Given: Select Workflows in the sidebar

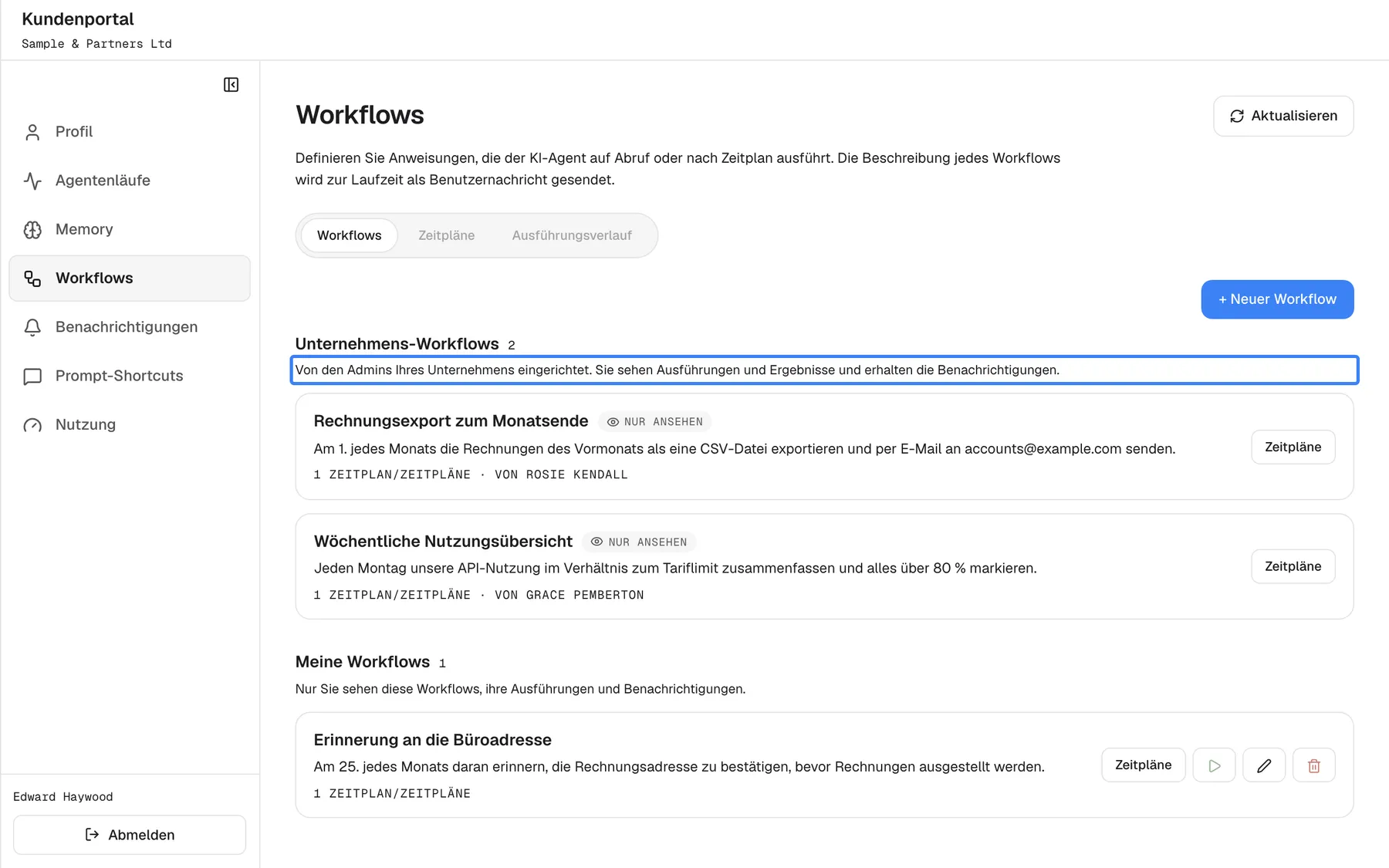Looking at the screenshot, I should (x=130, y=279).
